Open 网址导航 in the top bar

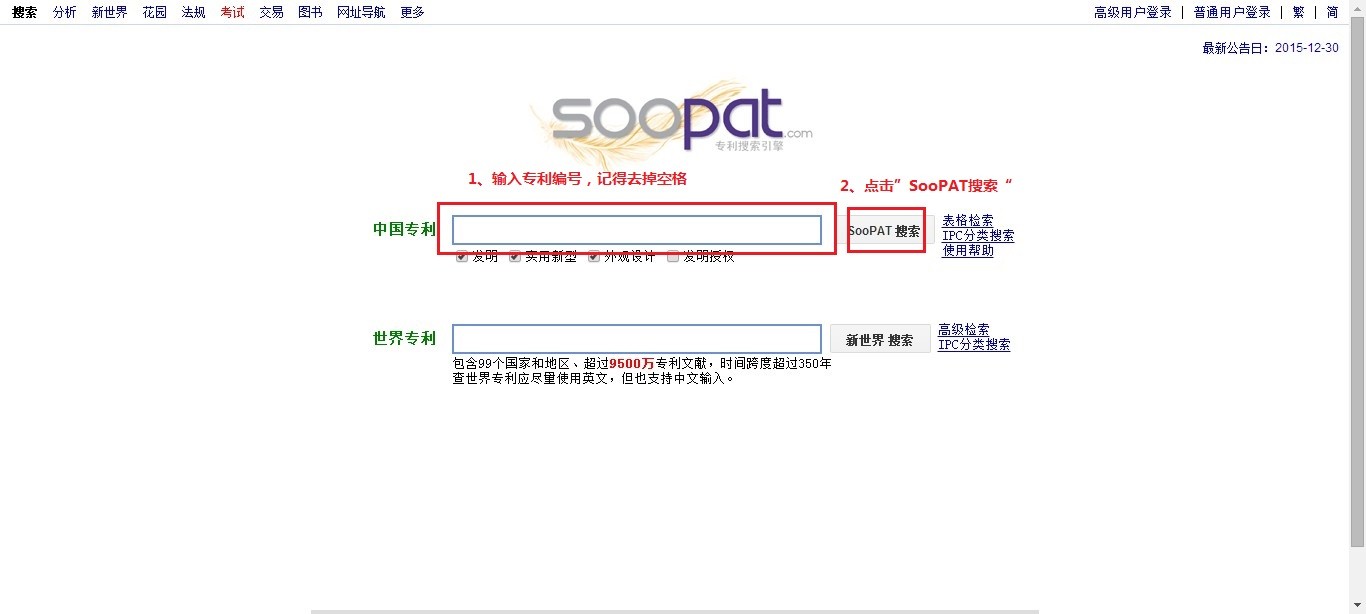coord(361,12)
